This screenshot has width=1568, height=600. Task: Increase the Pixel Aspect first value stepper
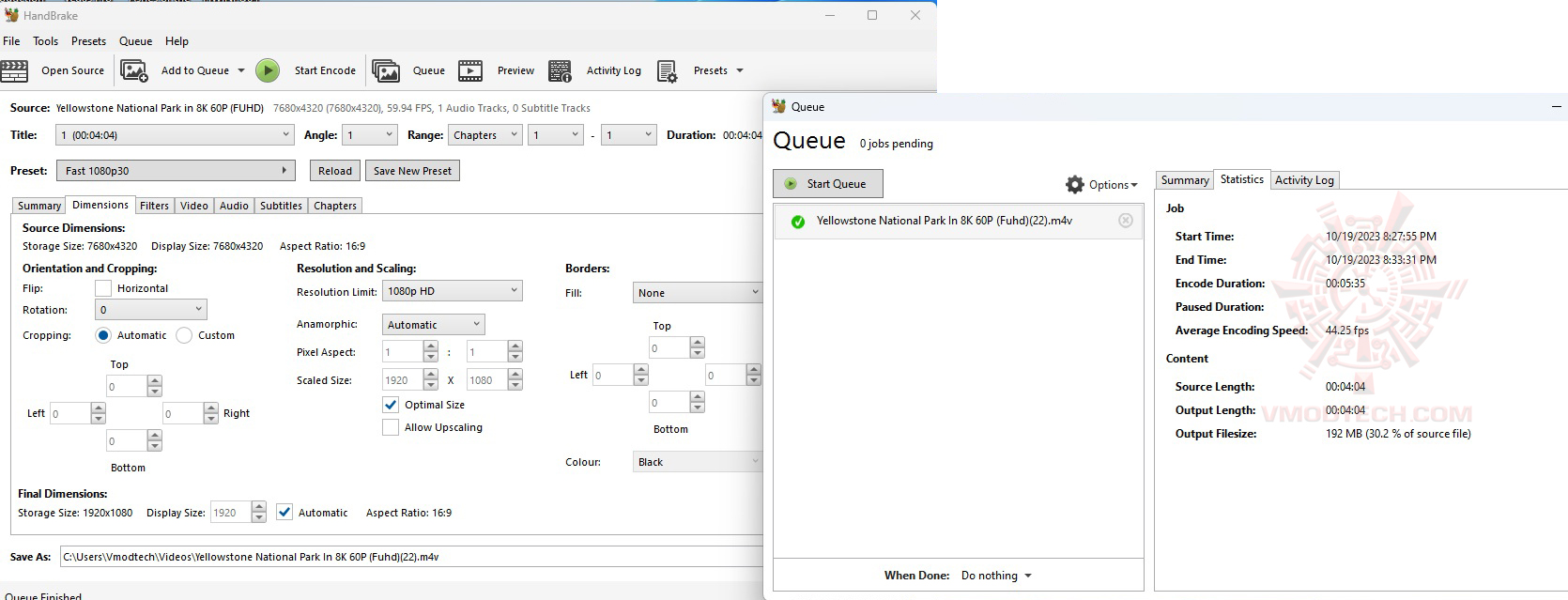click(x=431, y=347)
